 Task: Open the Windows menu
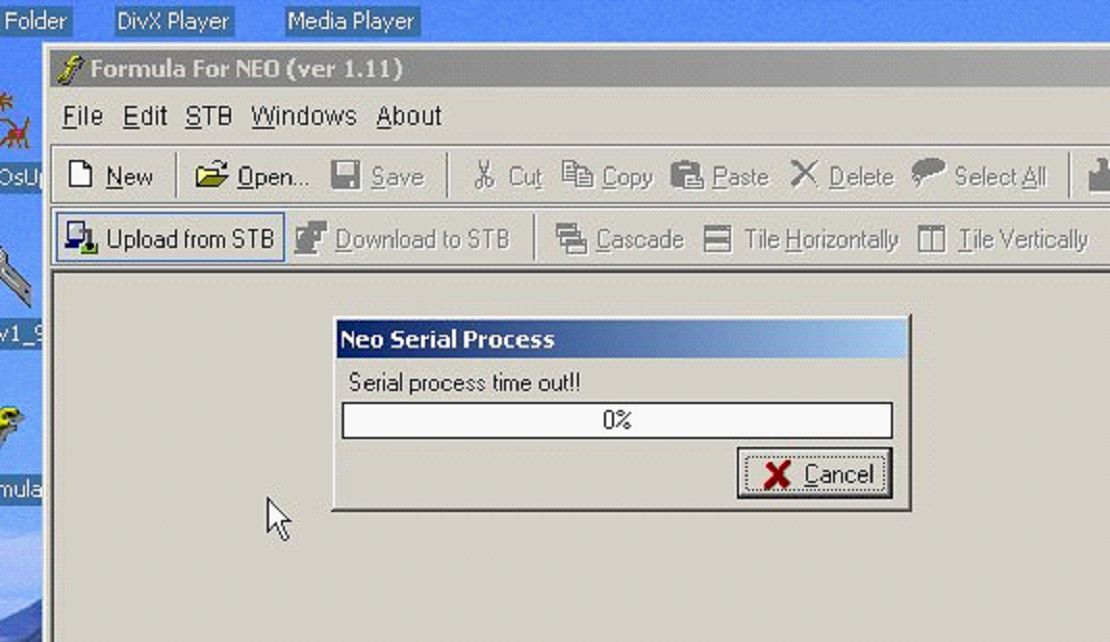pyautogui.click(x=304, y=116)
